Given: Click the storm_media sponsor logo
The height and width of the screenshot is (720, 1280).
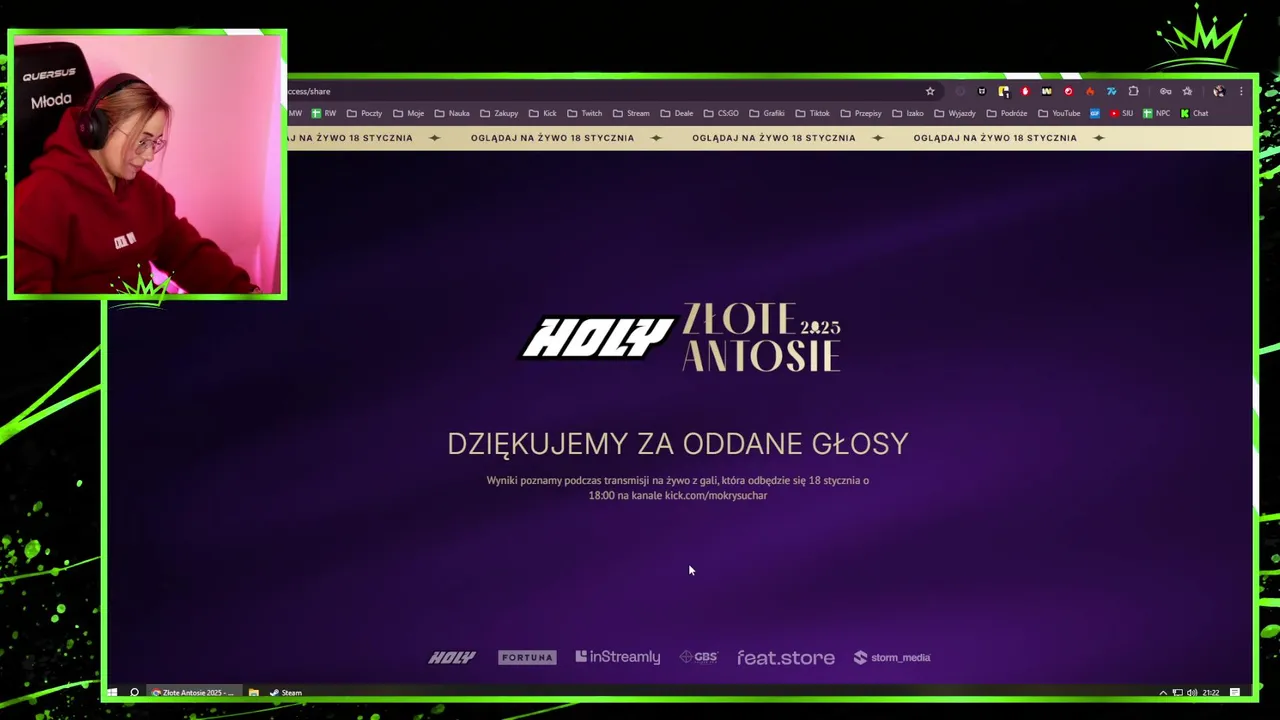Looking at the screenshot, I should tap(892, 657).
